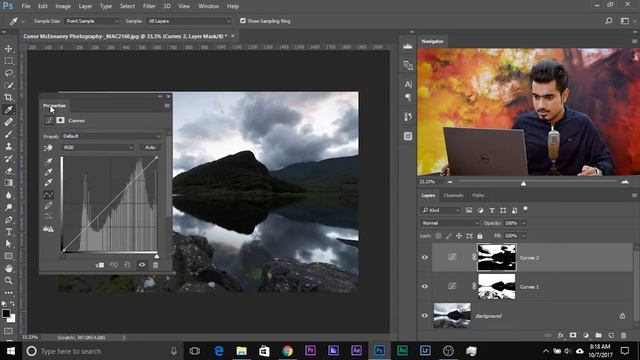
Task: Open the Filter menu
Action: (x=149, y=6)
